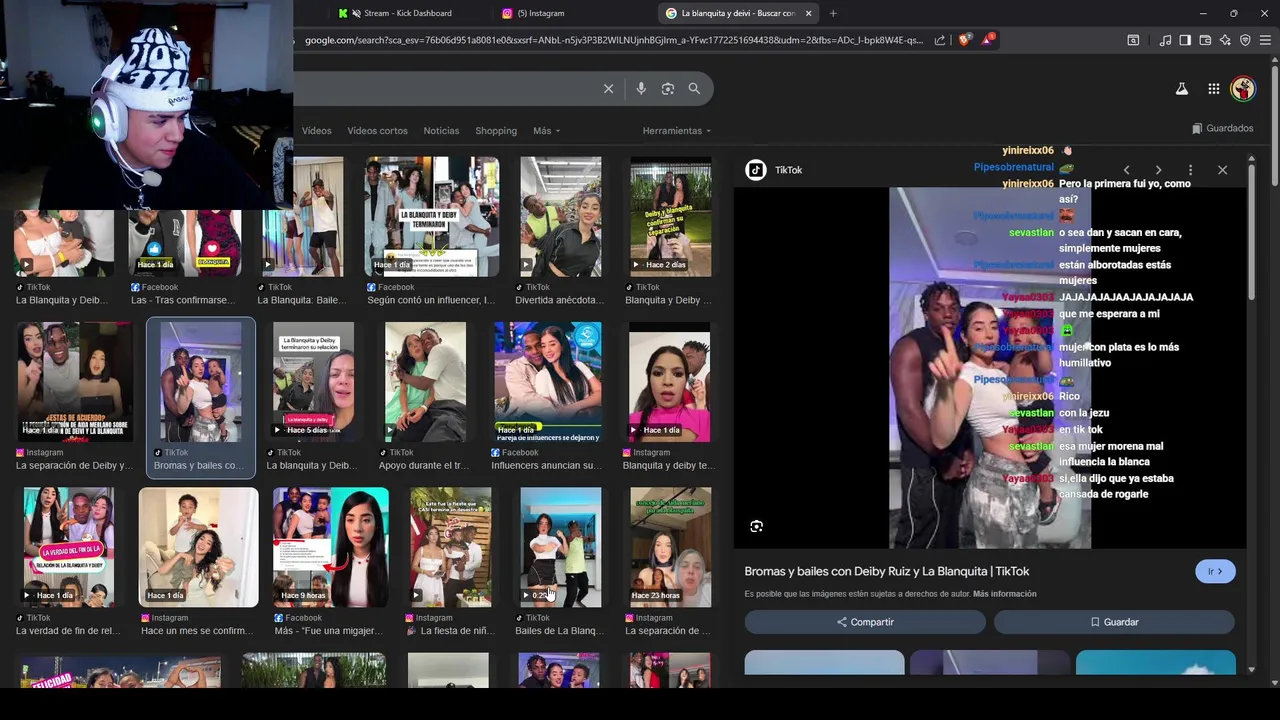Open the Guardados saved items link
The width and height of the screenshot is (1280, 720).
coord(1223,128)
